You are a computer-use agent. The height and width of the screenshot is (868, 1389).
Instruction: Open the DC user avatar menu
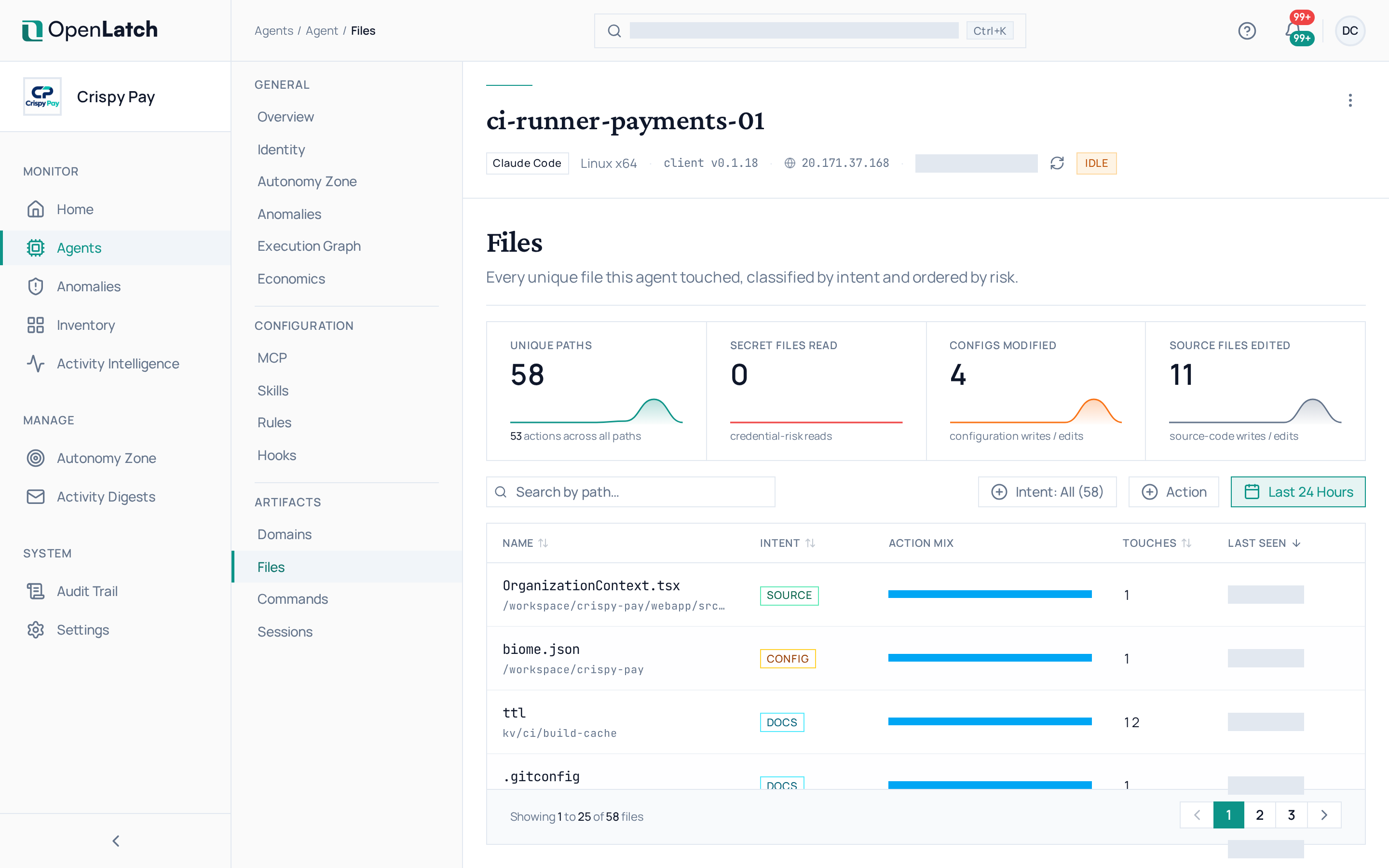click(1349, 30)
